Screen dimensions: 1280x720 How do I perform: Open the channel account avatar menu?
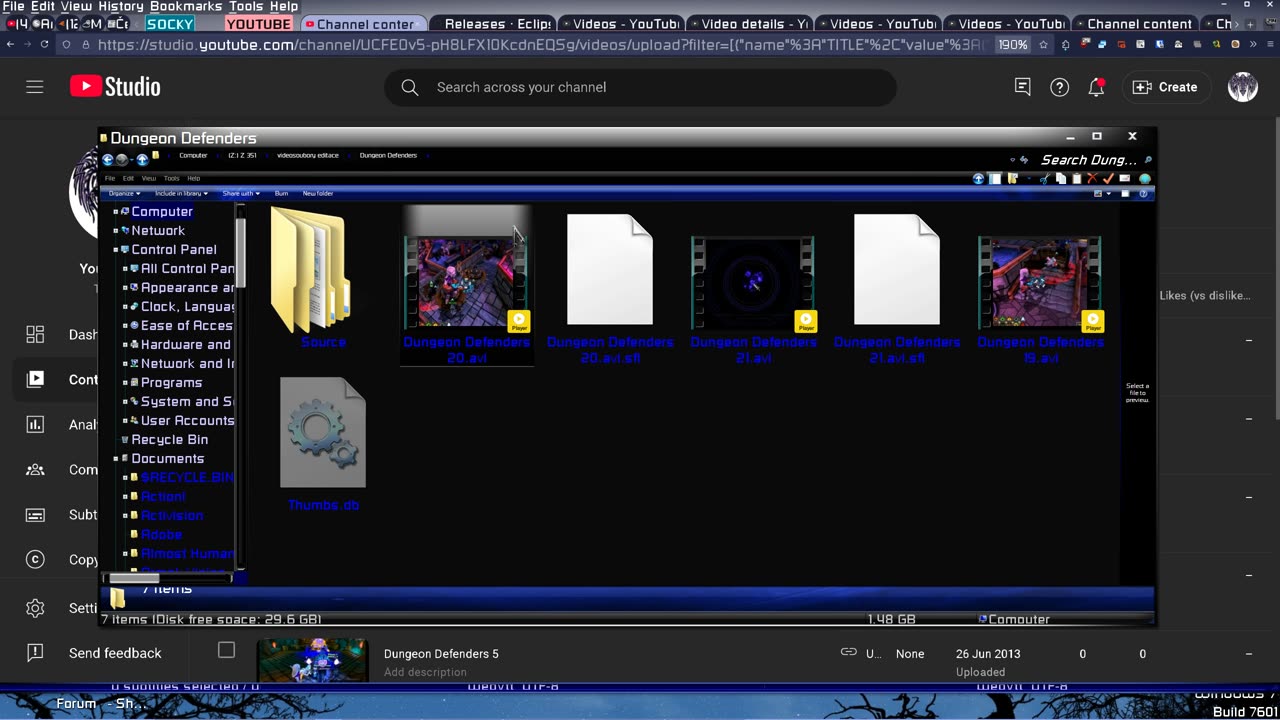pyautogui.click(x=1242, y=87)
